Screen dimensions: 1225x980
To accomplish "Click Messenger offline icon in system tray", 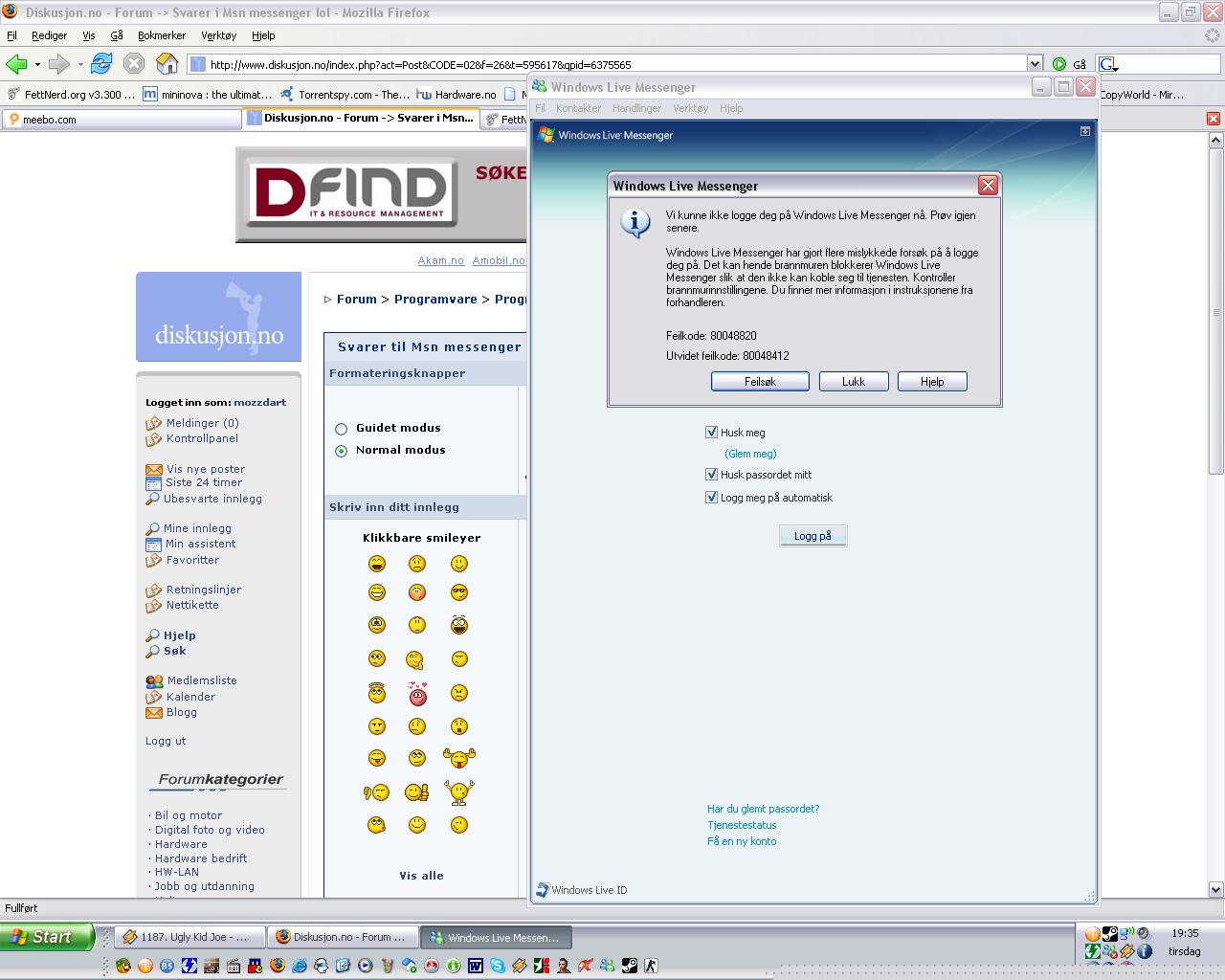I will click(x=1110, y=951).
